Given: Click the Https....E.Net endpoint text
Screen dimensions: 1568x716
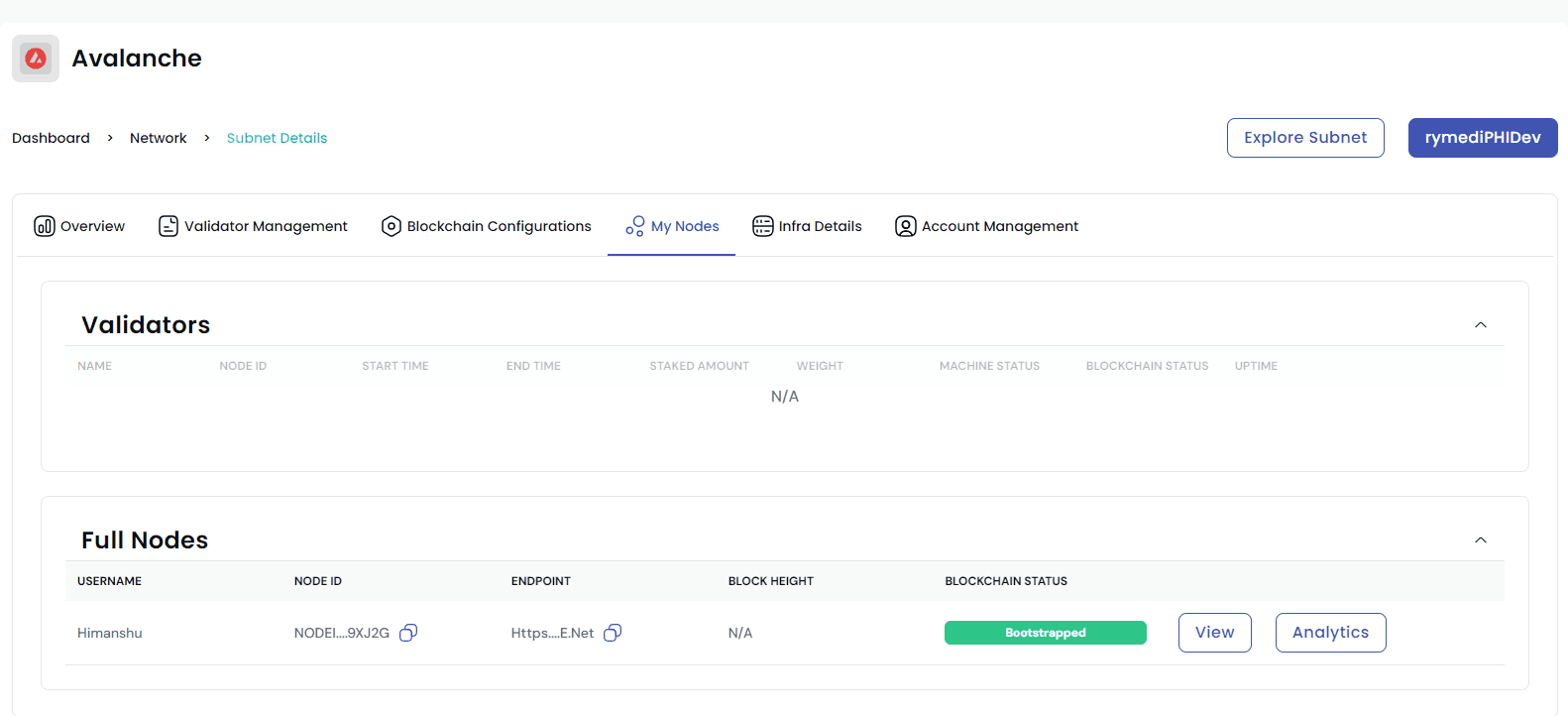Looking at the screenshot, I should [553, 633].
